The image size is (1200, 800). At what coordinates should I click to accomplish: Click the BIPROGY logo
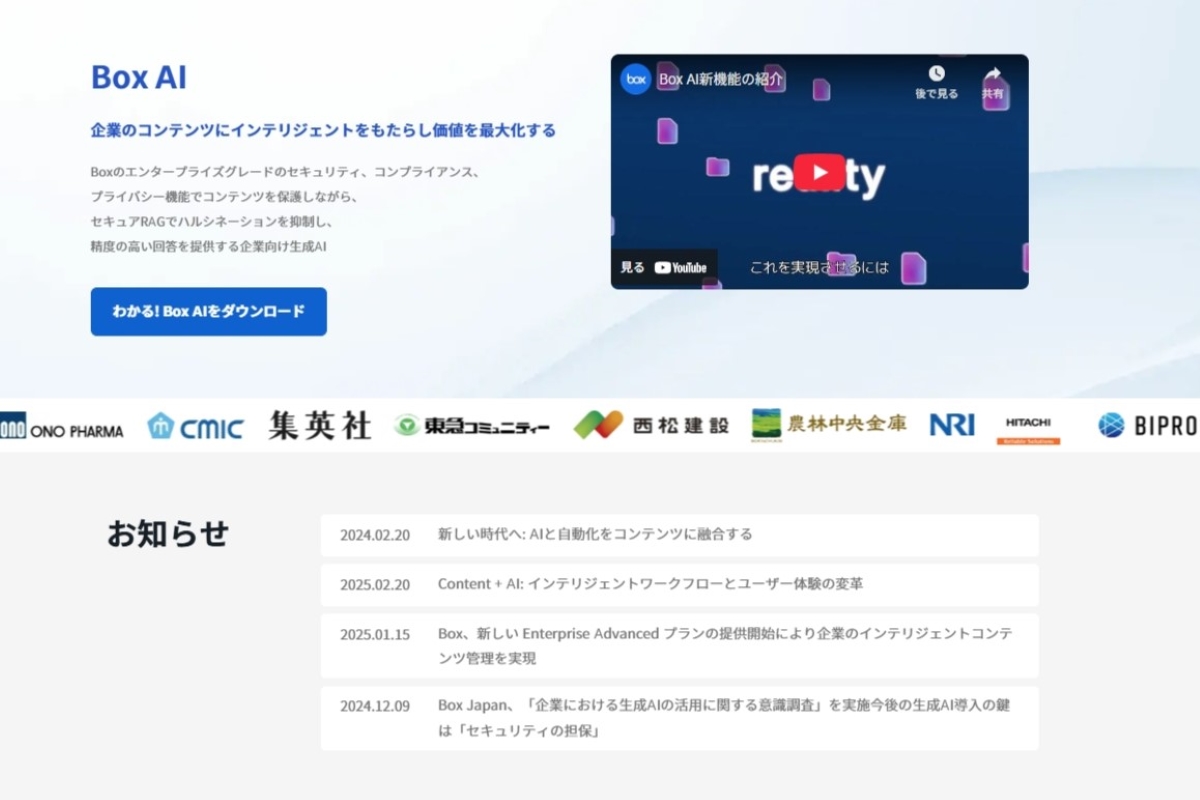pyautogui.click(x=1148, y=426)
